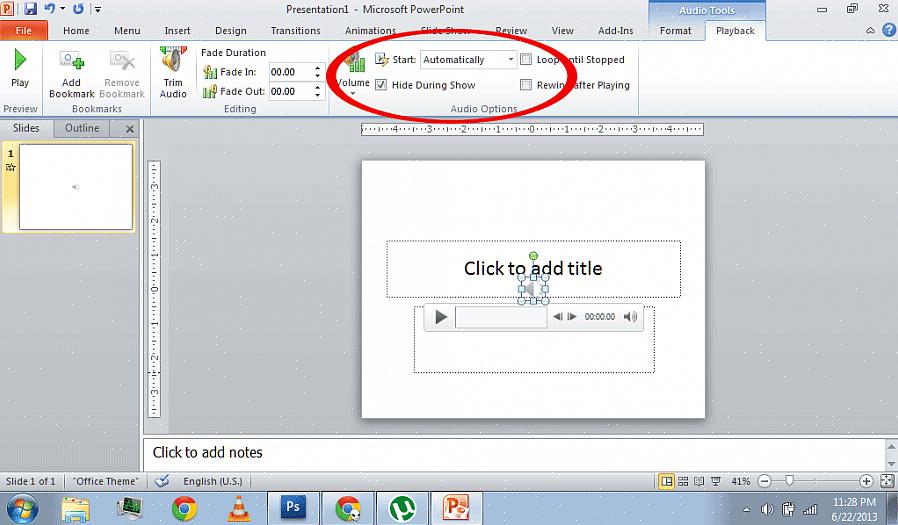
Task: Expand the Quick Access Toolbar customize arrow
Action: 97,9
